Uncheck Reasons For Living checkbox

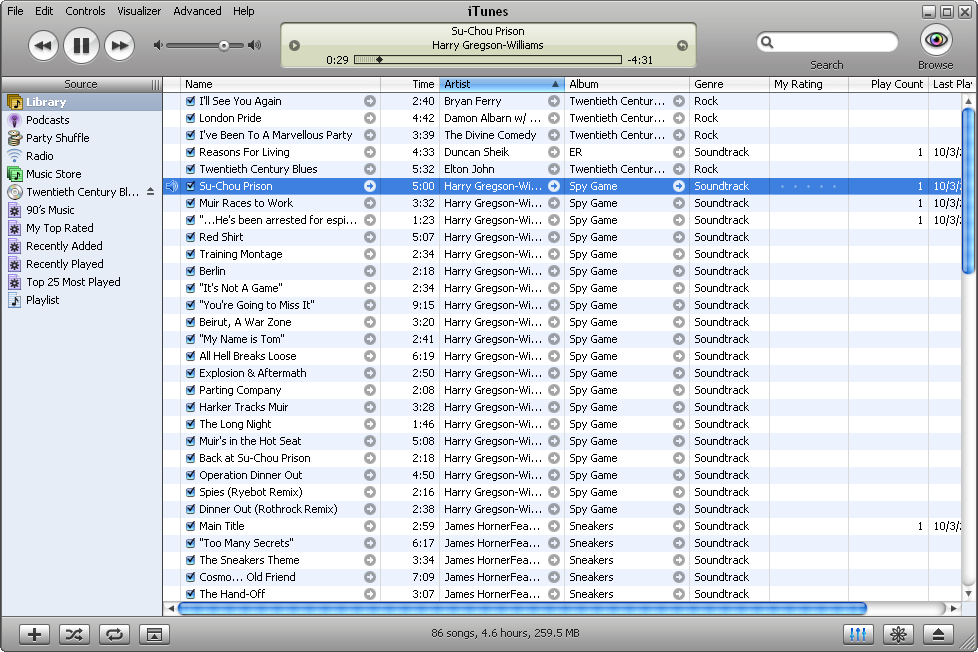pos(191,152)
